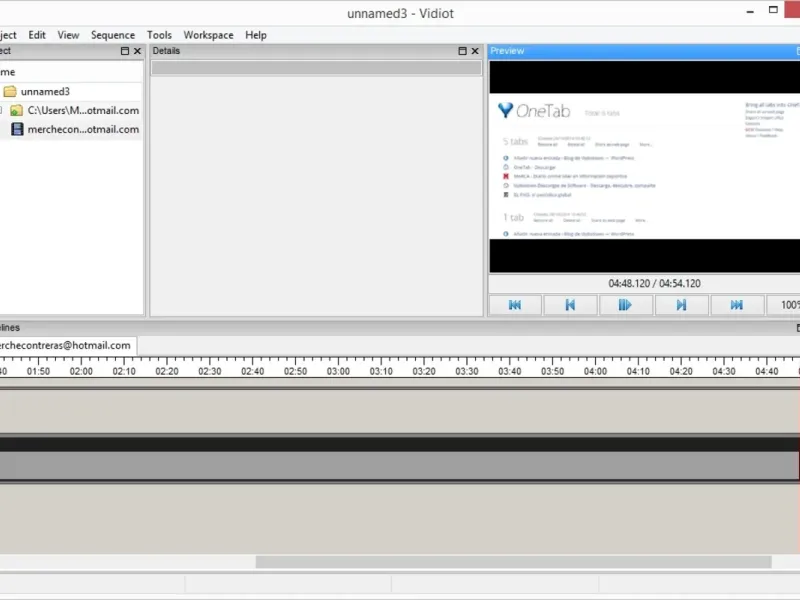The image size is (800, 600).
Task: Select the dark video clip in timeline
Action: tap(399, 443)
